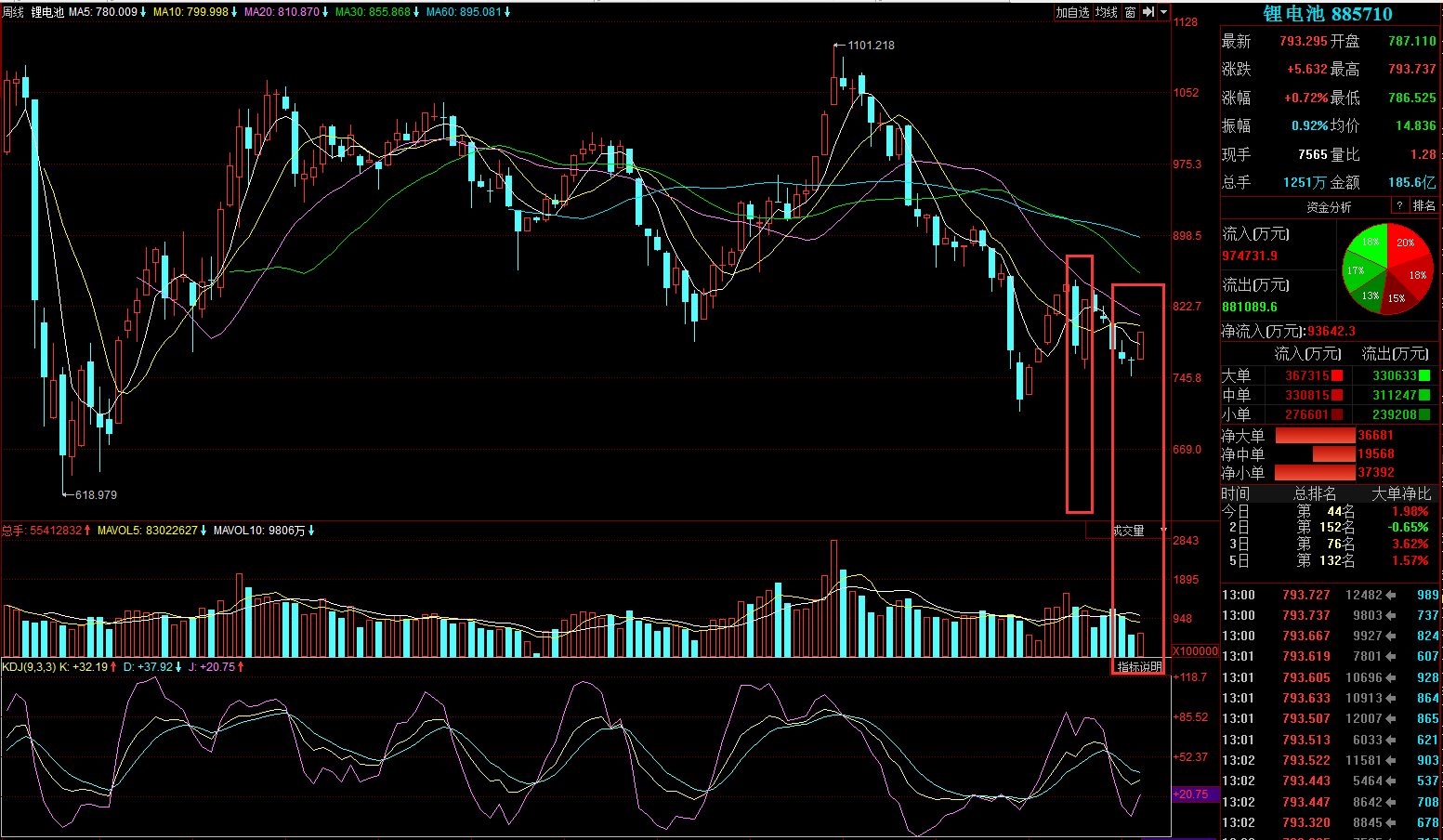This screenshot has width=1443, height=840.
Task: Click the question mark help icon beside 排名
Action: (1399, 206)
